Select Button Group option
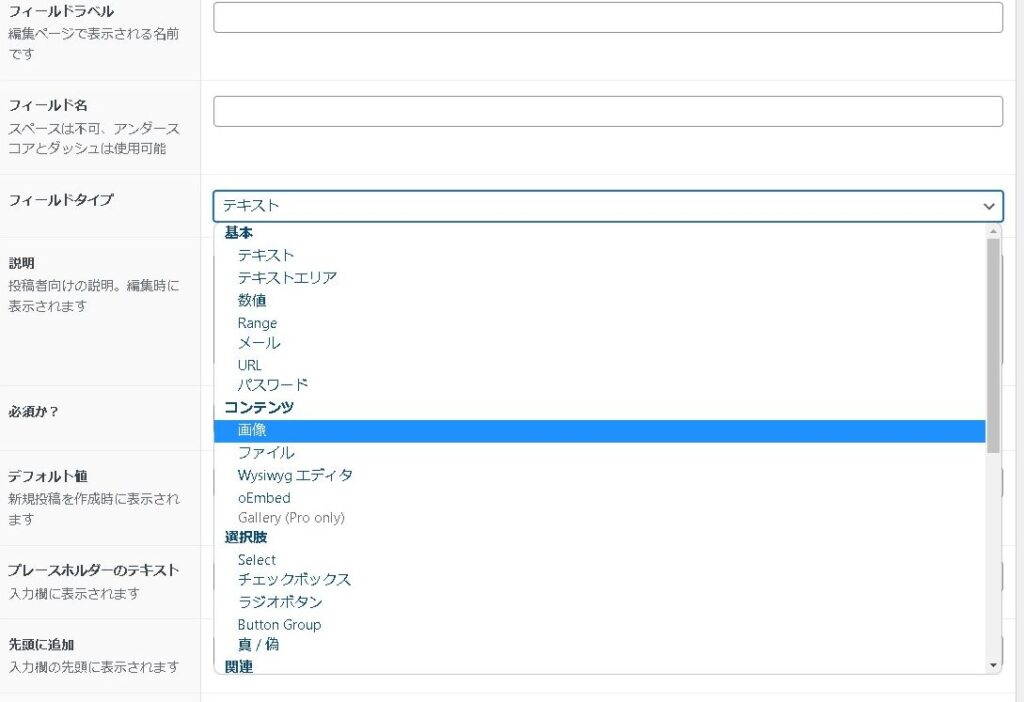The width and height of the screenshot is (1024, 702). pos(279,624)
